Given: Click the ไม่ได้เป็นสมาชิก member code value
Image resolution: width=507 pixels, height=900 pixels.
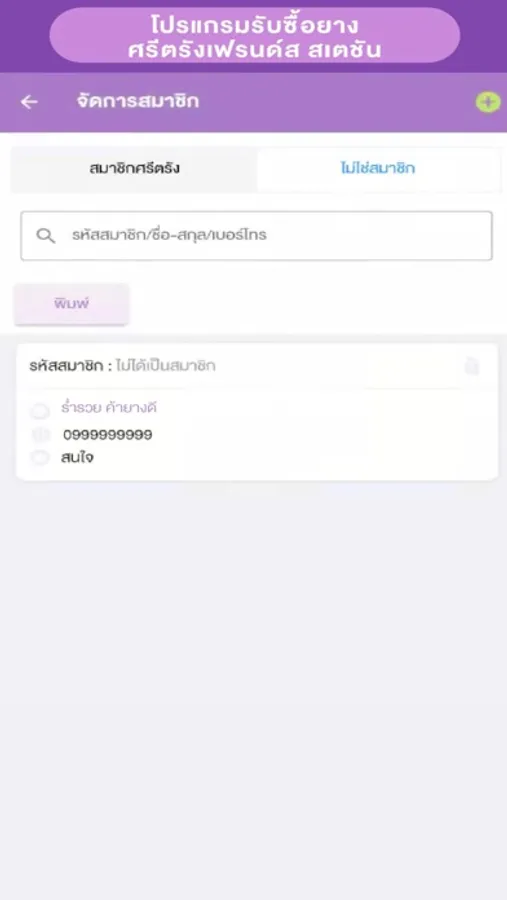Looking at the screenshot, I should click(166, 366).
